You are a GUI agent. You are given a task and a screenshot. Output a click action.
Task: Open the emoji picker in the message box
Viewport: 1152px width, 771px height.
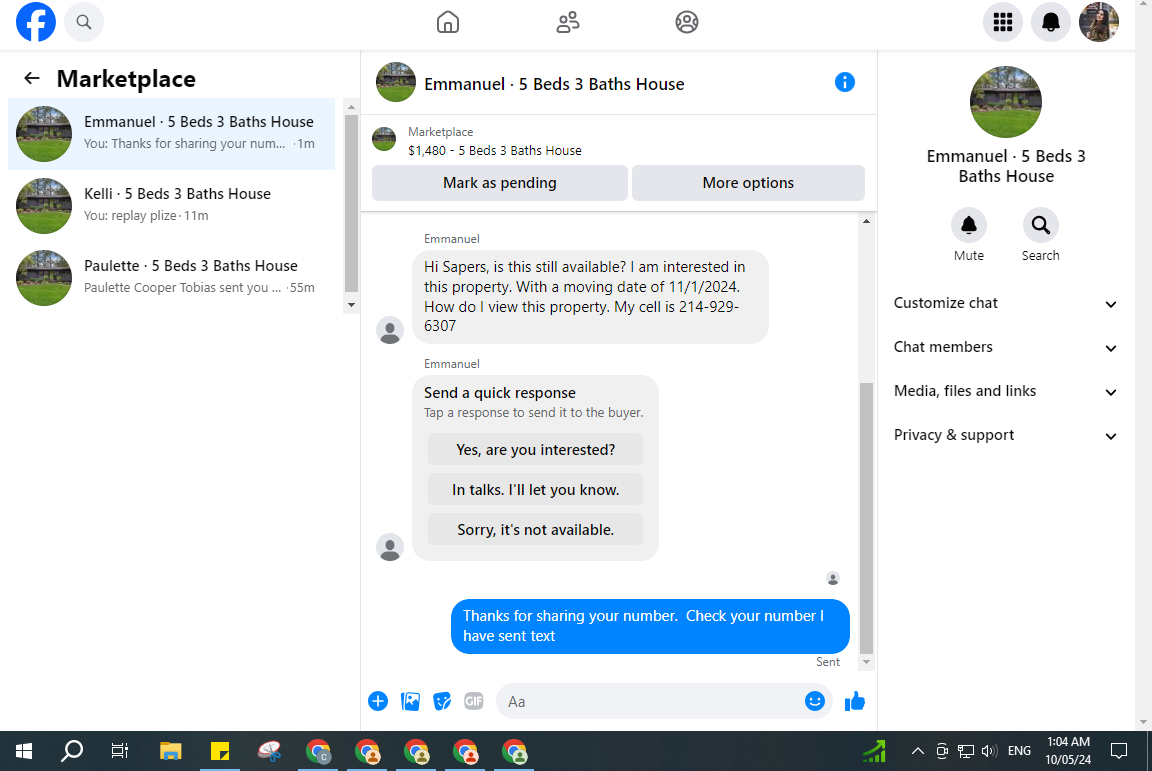point(814,701)
